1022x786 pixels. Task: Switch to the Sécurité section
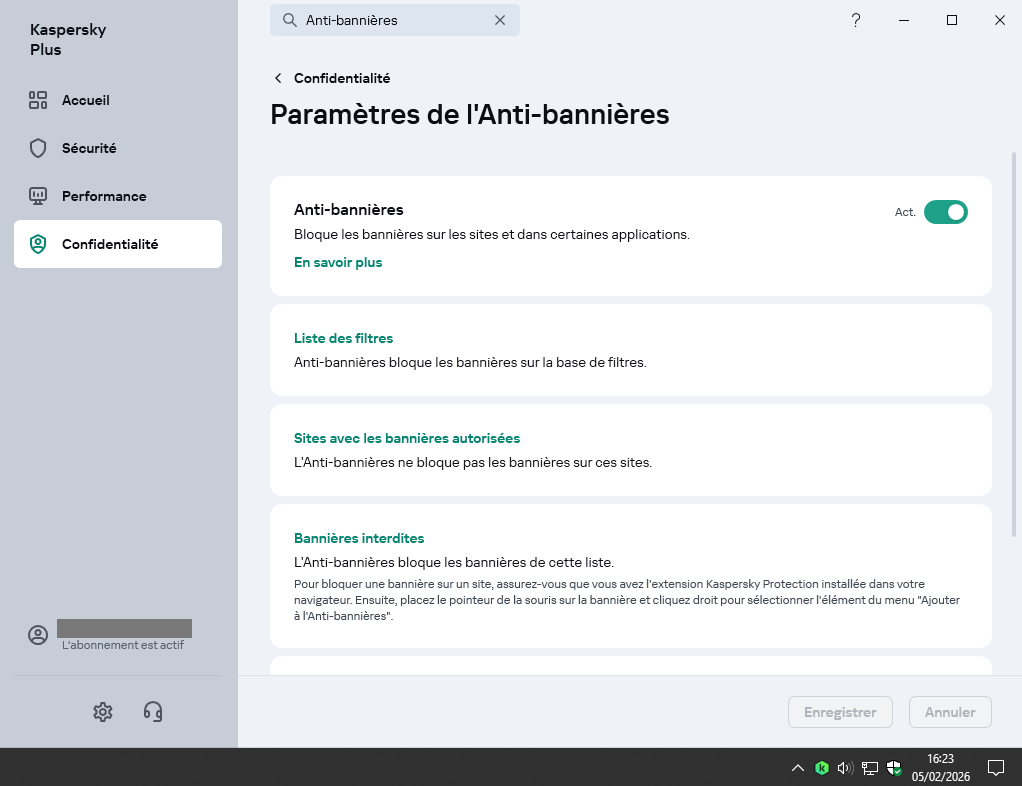click(88, 148)
